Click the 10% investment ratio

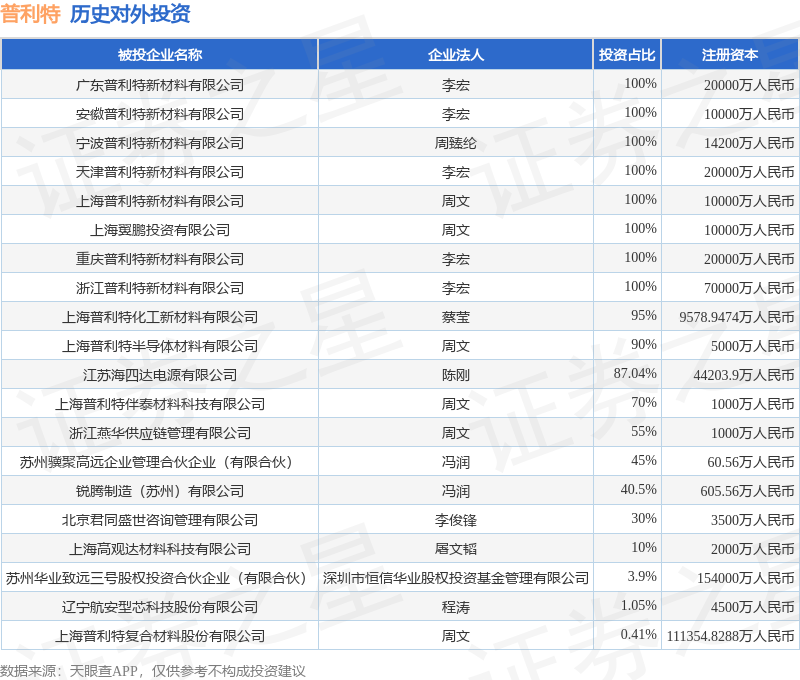click(x=643, y=547)
